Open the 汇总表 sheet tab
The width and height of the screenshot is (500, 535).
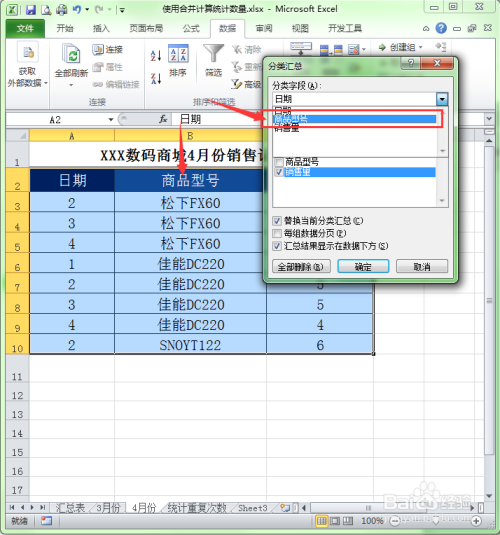pyautogui.click(x=70, y=508)
